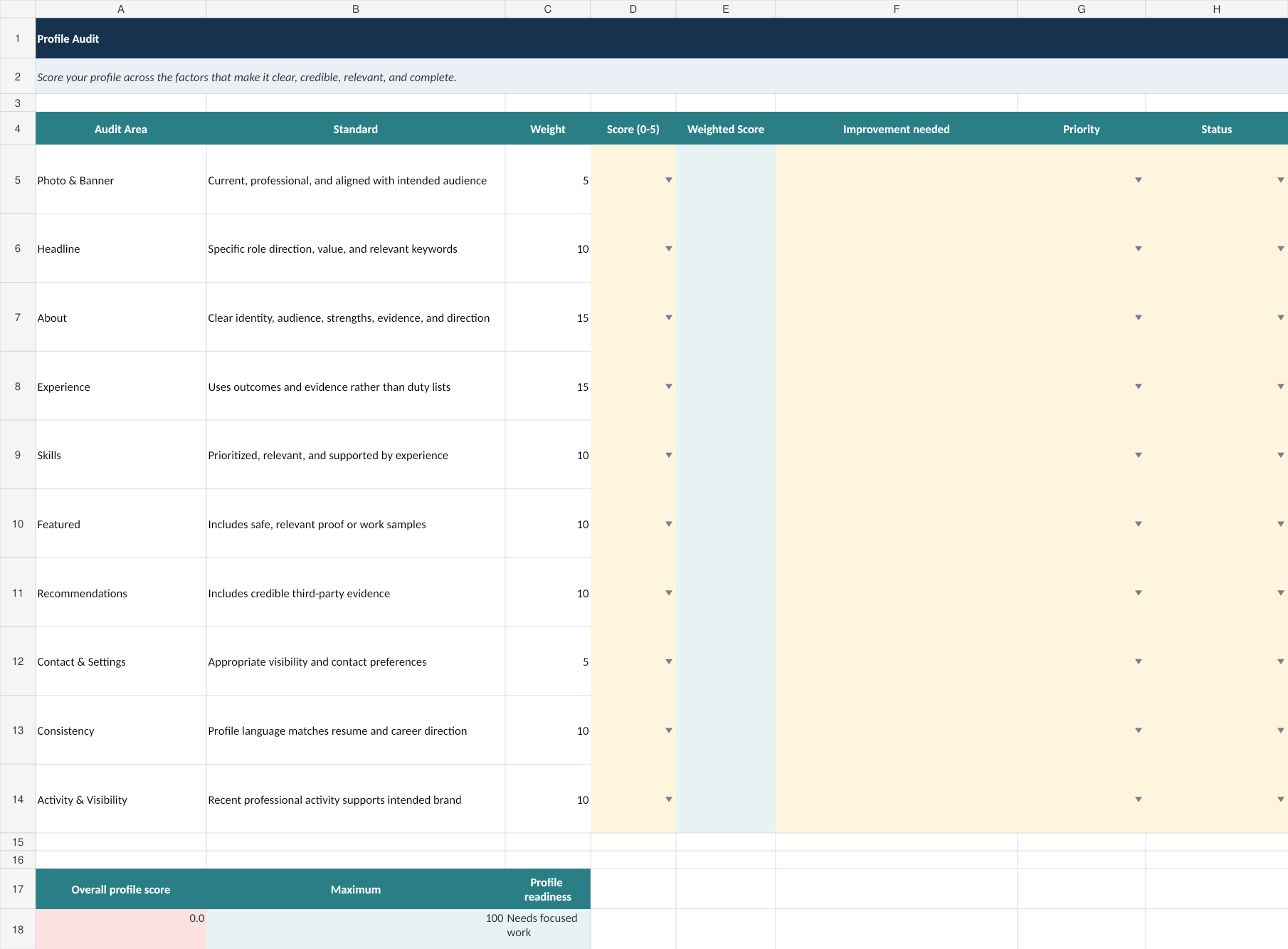The image size is (1288, 949).
Task: Click the Overall profile score header
Action: pos(121,889)
